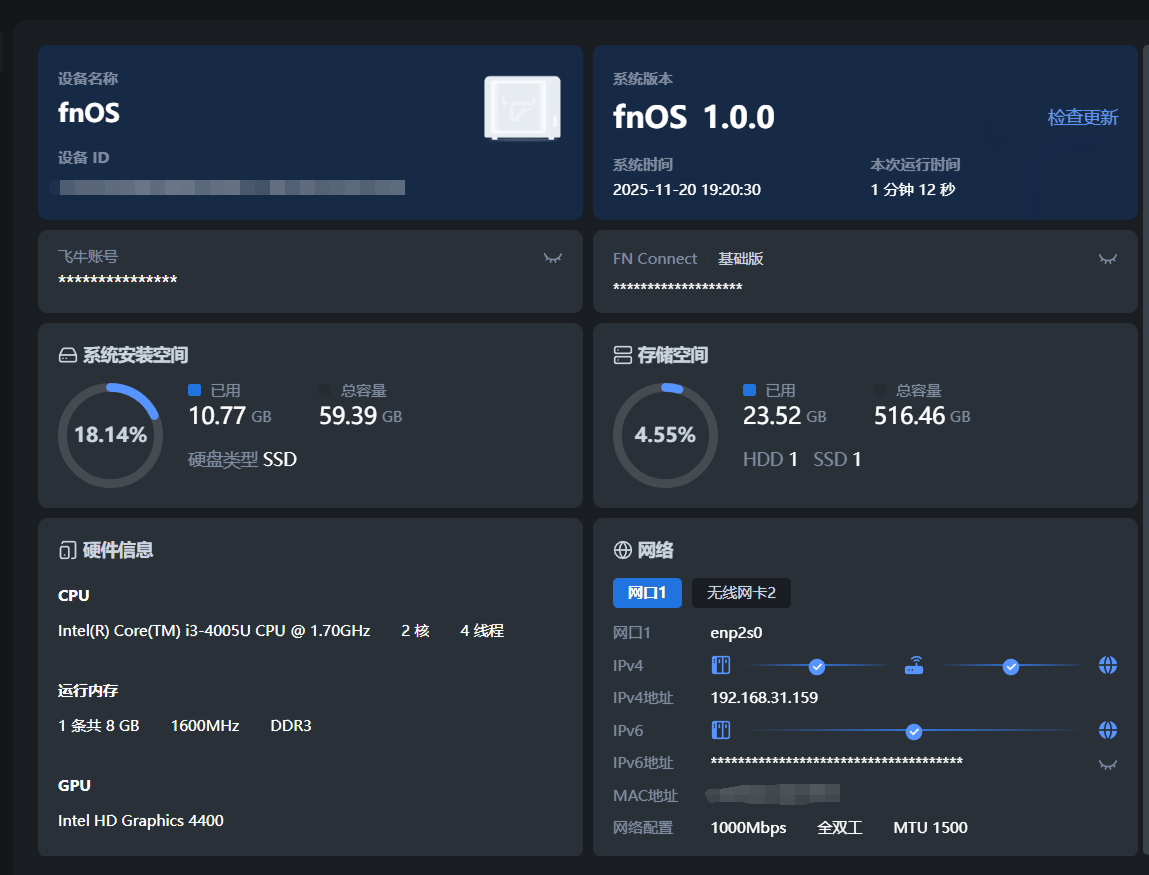
Task: Click the check mark in the IPv6 connection line
Action: click(913, 732)
